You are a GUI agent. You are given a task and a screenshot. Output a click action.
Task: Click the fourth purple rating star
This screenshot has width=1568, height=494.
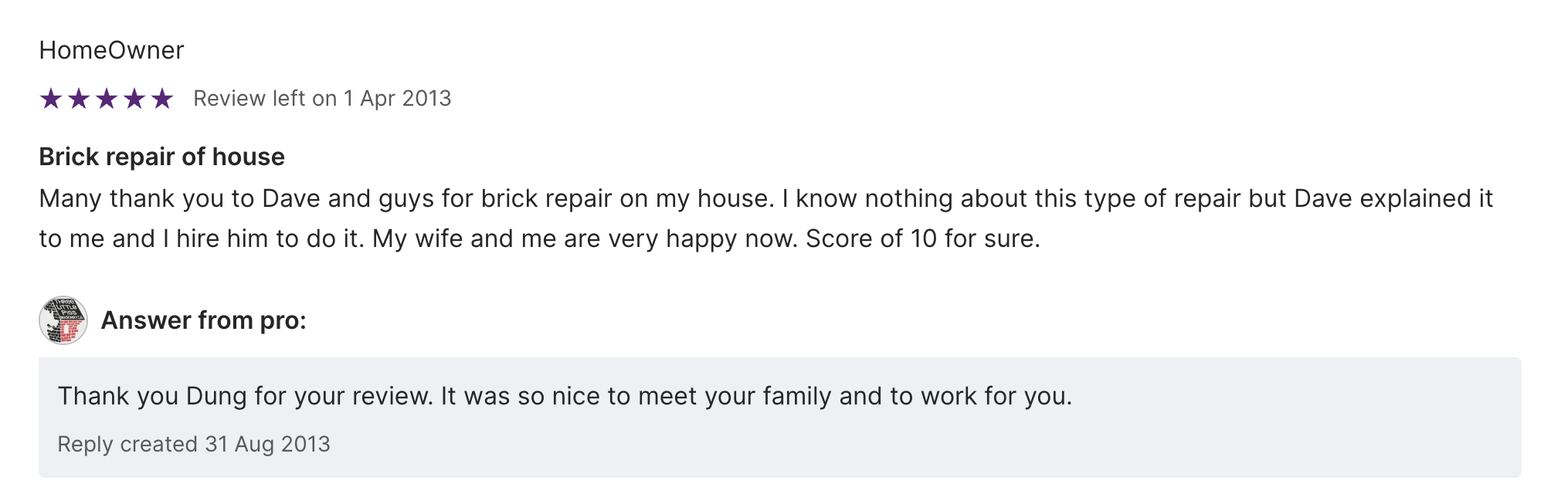pos(134,99)
